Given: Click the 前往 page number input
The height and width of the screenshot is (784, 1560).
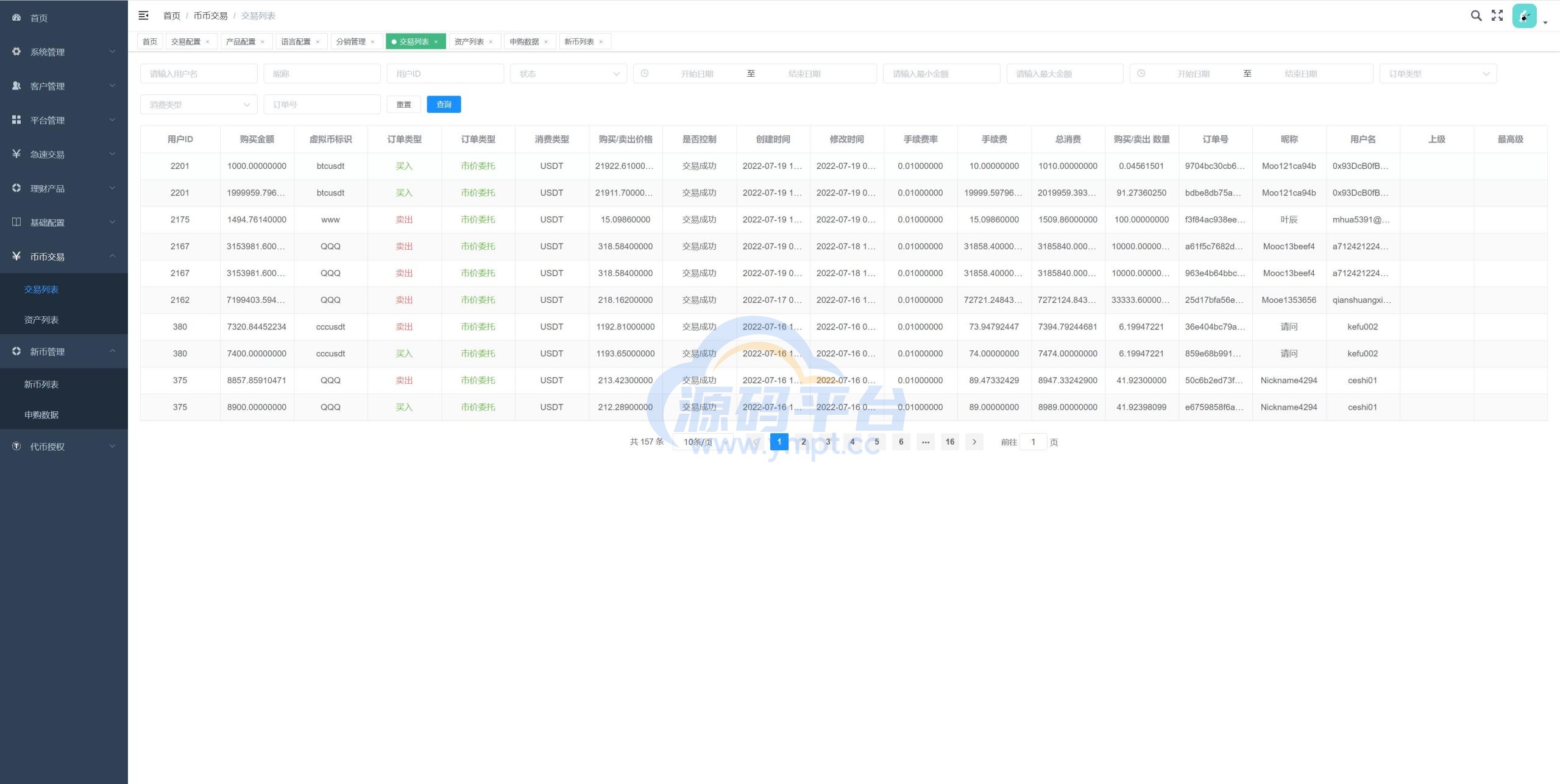Looking at the screenshot, I should [1033, 442].
